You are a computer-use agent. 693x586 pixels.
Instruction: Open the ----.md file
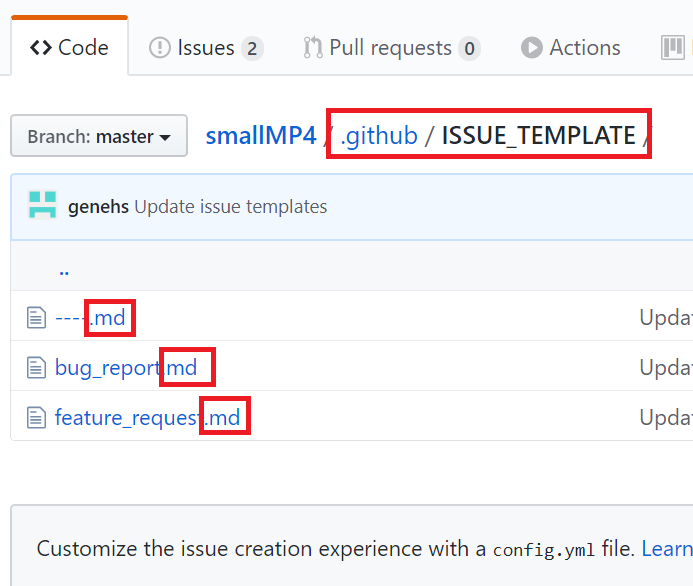pyautogui.click(x=90, y=318)
